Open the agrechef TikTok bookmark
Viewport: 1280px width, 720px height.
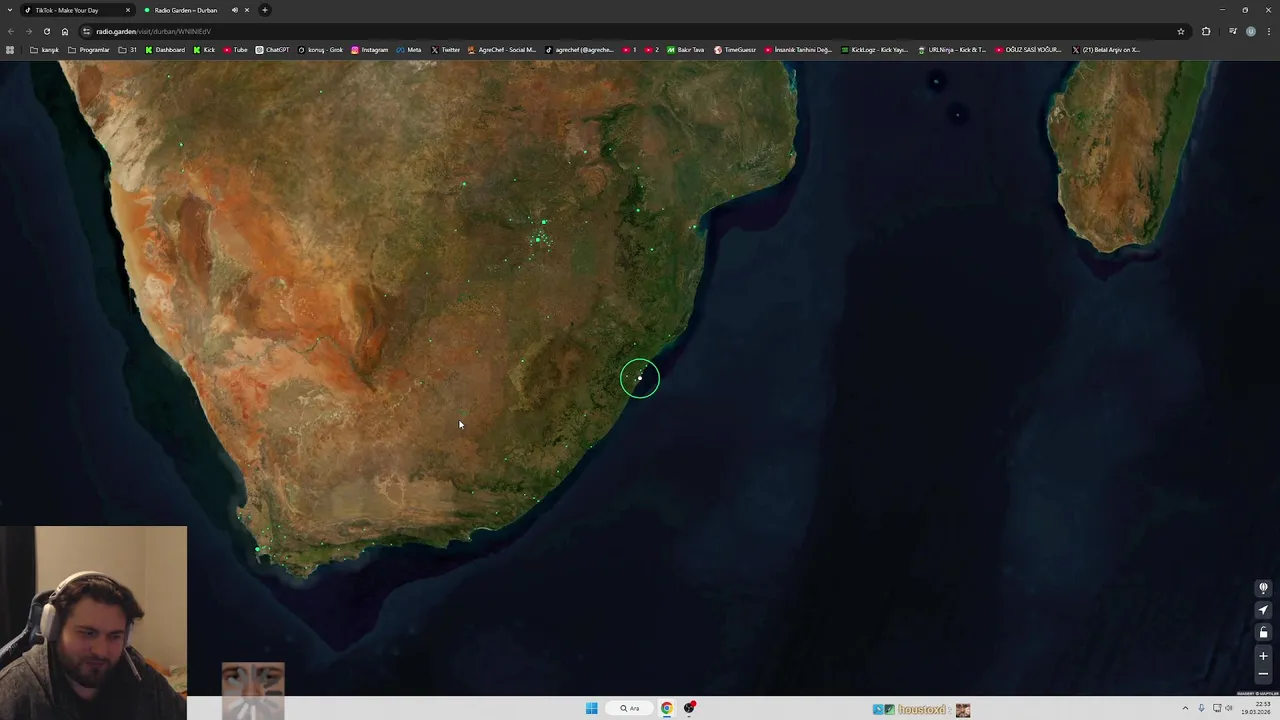579,50
